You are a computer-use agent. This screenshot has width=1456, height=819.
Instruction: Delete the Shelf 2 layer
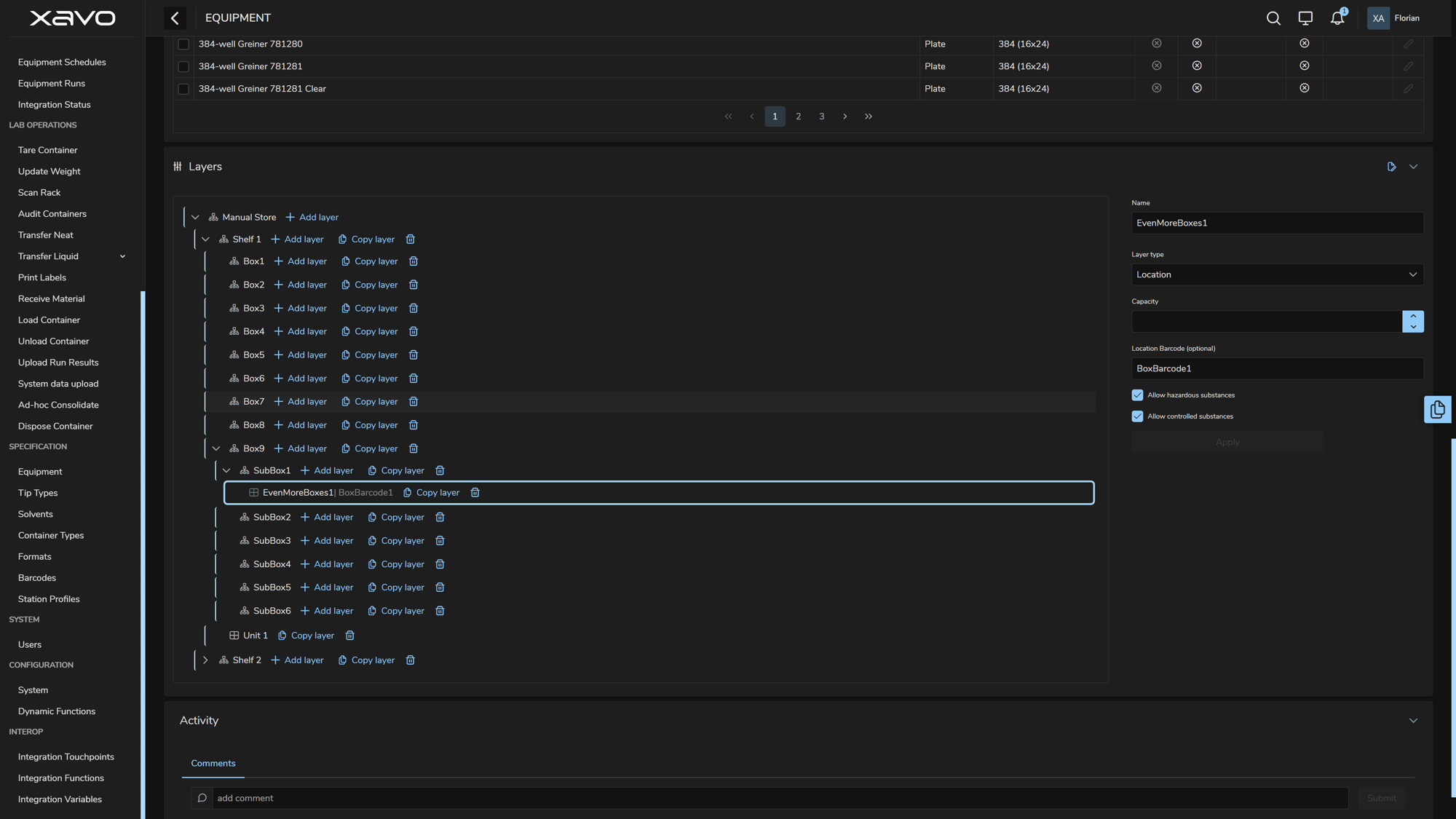coord(411,660)
